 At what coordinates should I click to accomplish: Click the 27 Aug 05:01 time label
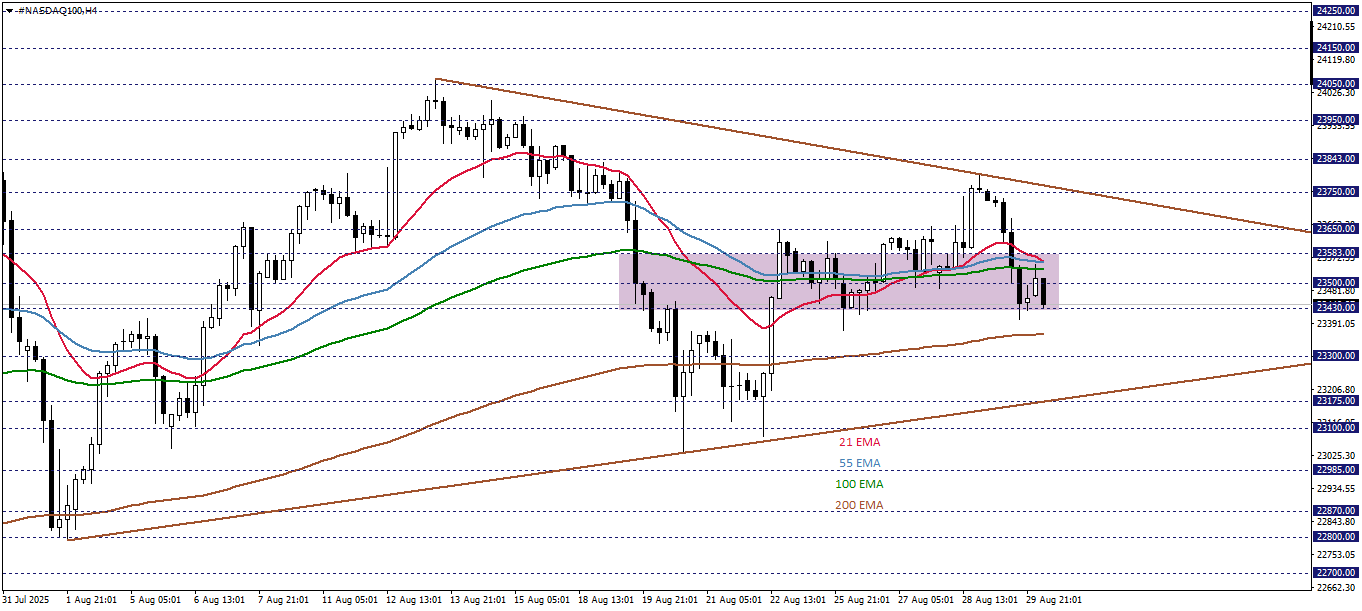(x=926, y=600)
